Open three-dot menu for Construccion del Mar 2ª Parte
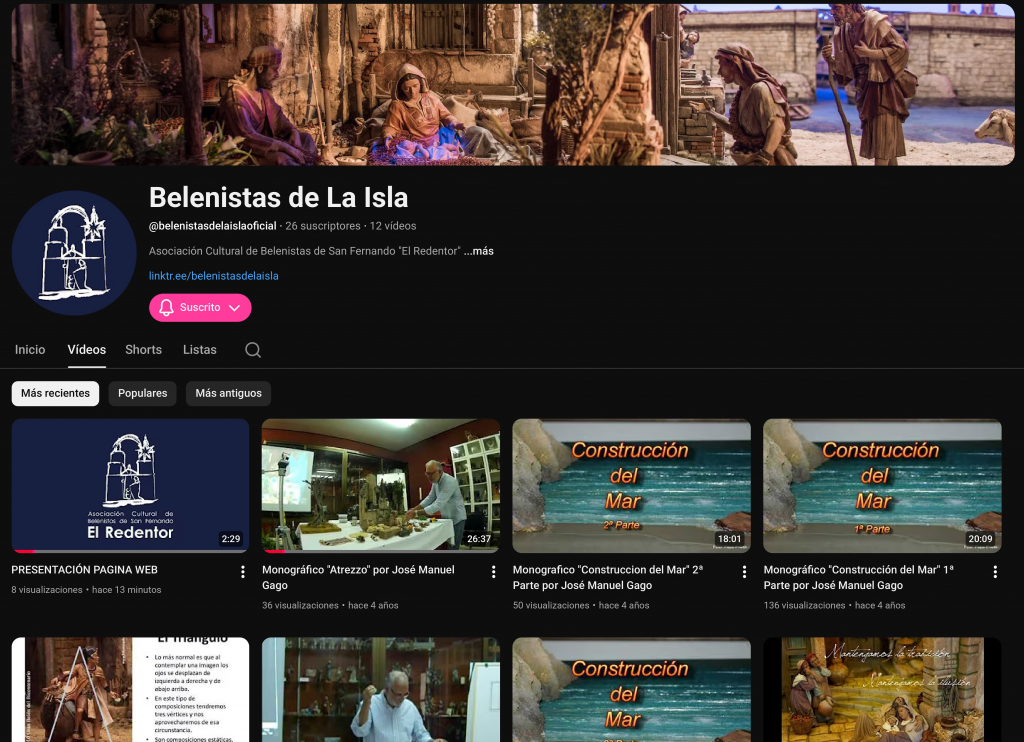This screenshot has height=742, width=1024. 744,572
